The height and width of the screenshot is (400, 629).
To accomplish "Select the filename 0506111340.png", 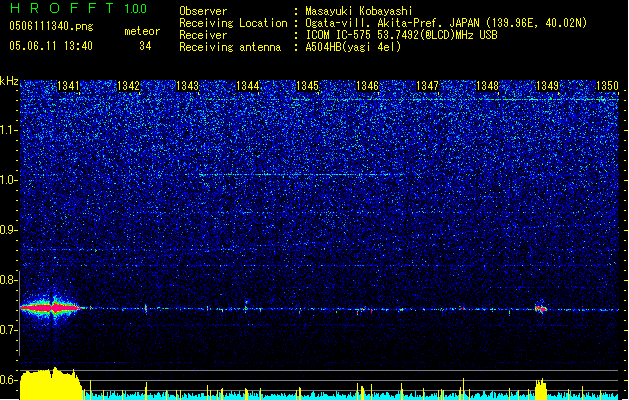I will point(51,27).
